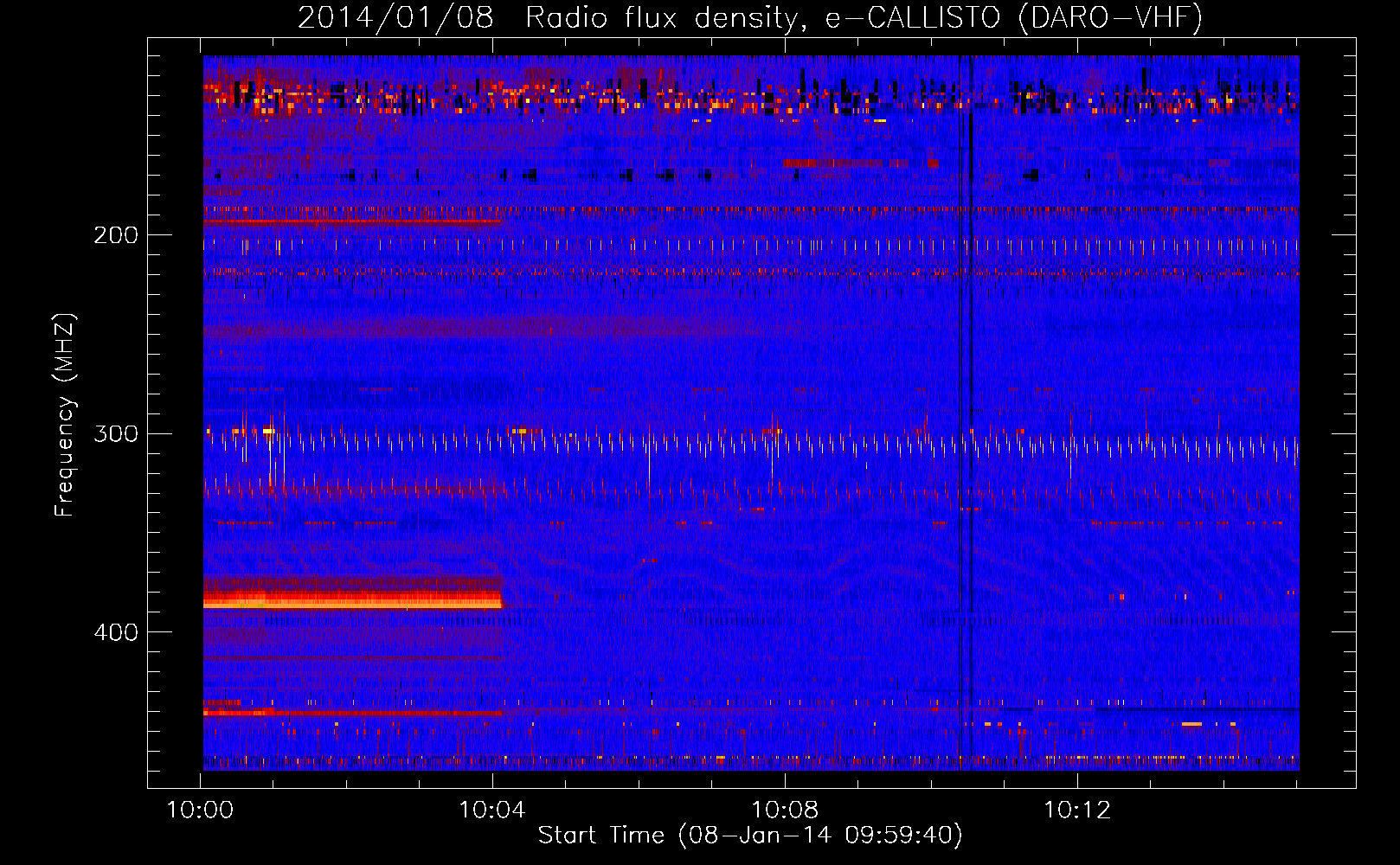Click the 'Start Time (08-Jan-14 09:59:40)' axis label
1400x865 pixels.
(750, 836)
